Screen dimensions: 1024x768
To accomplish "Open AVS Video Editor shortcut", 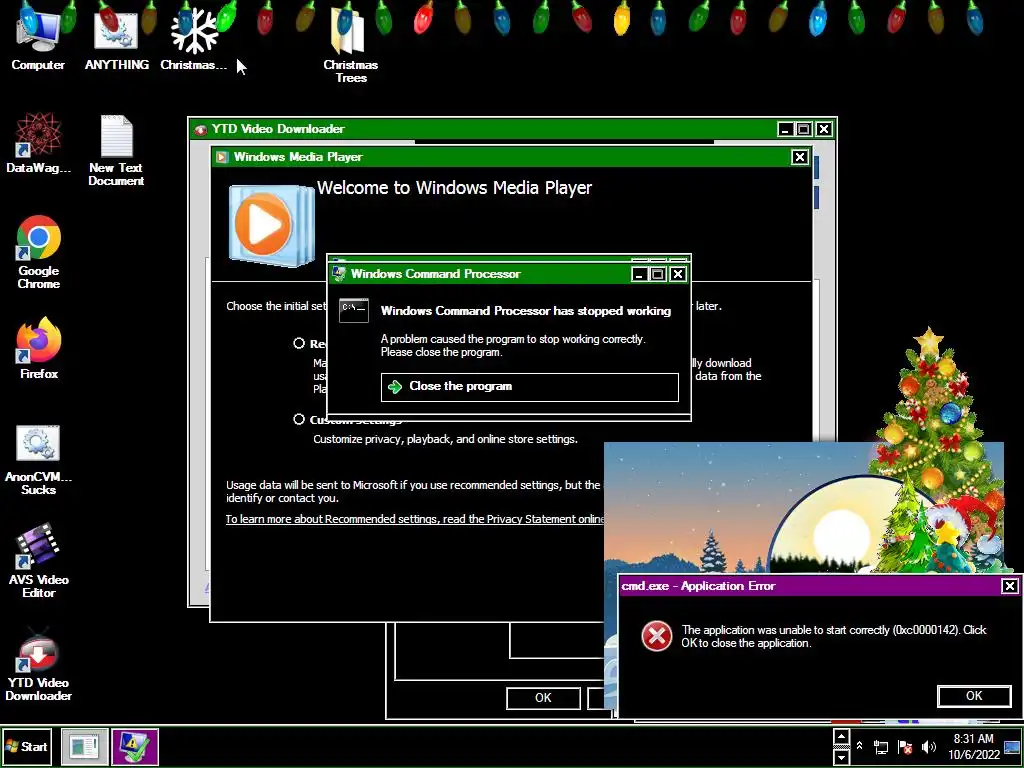I will coord(38,560).
